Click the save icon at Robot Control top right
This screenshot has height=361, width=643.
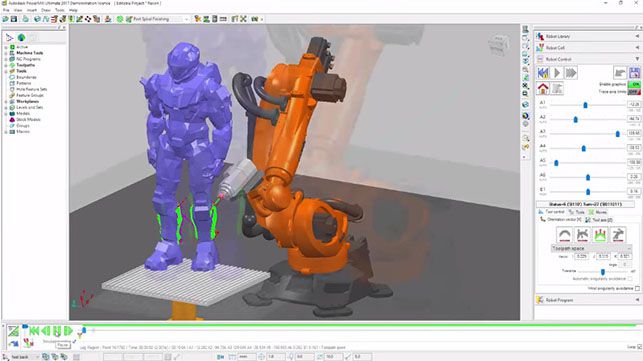coord(634,73)
